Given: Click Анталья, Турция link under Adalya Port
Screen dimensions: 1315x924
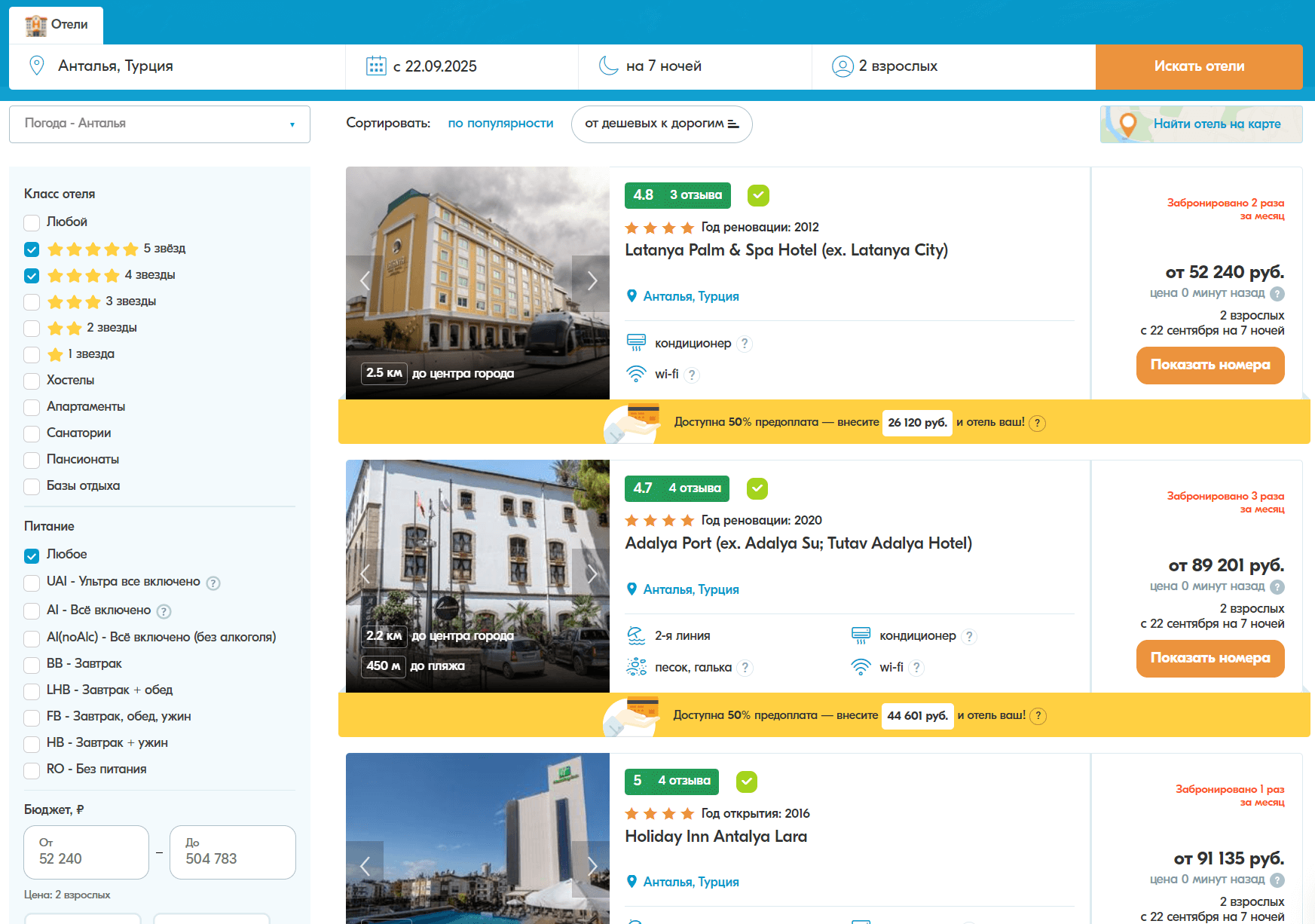Looking at the screenshot, I should [691, 589].
